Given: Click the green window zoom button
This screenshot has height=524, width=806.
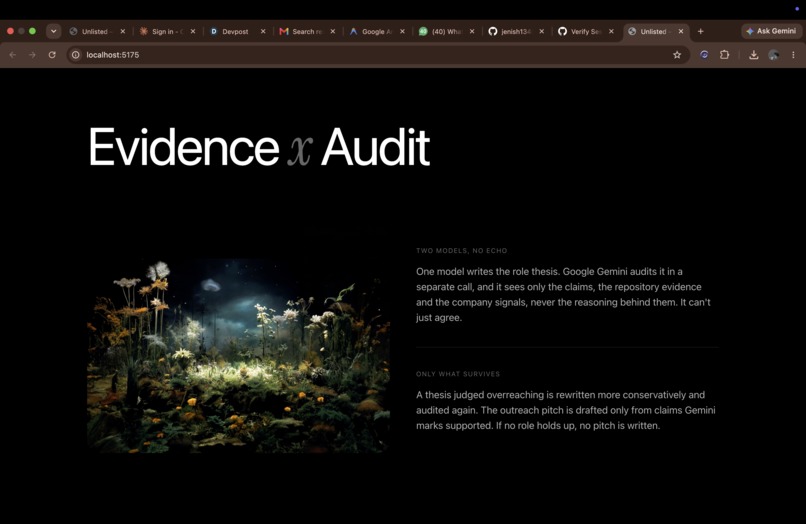Looking at the screenshot, I should click(32, 31).
